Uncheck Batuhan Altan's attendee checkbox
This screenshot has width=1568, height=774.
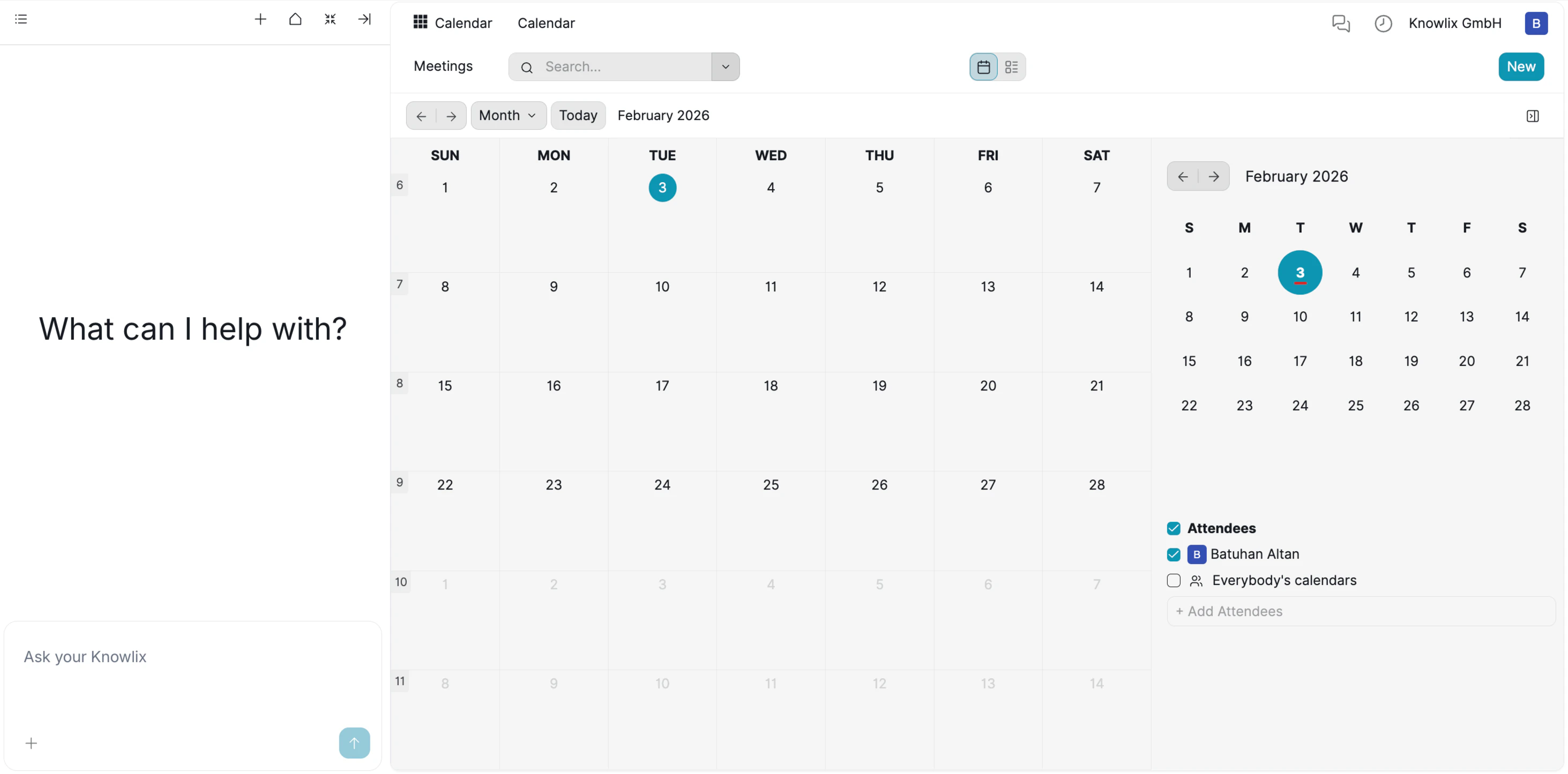coord(1174,555)
